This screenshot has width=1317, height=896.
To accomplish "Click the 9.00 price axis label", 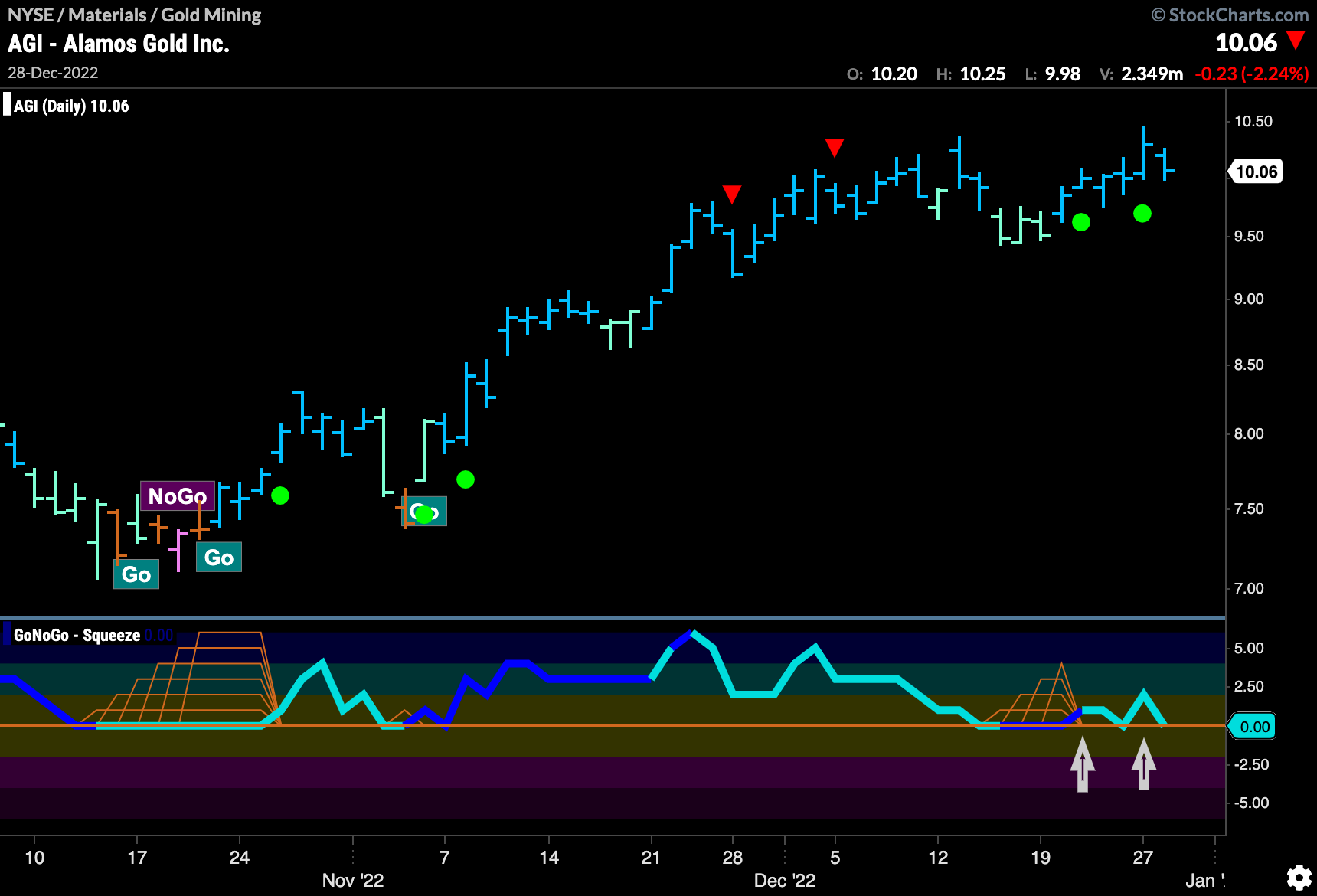I will pyautogui.click(x=1249, y=299).
